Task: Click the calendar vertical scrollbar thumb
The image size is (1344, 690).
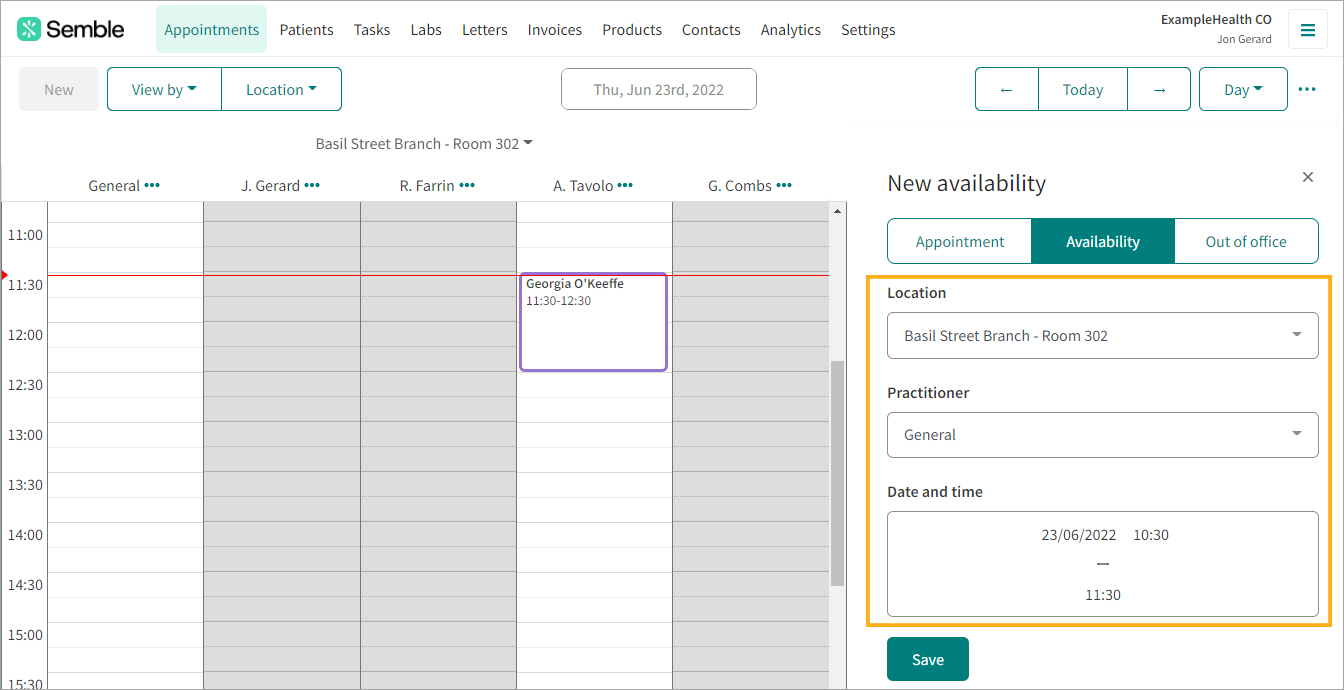Action: [838, 472]
